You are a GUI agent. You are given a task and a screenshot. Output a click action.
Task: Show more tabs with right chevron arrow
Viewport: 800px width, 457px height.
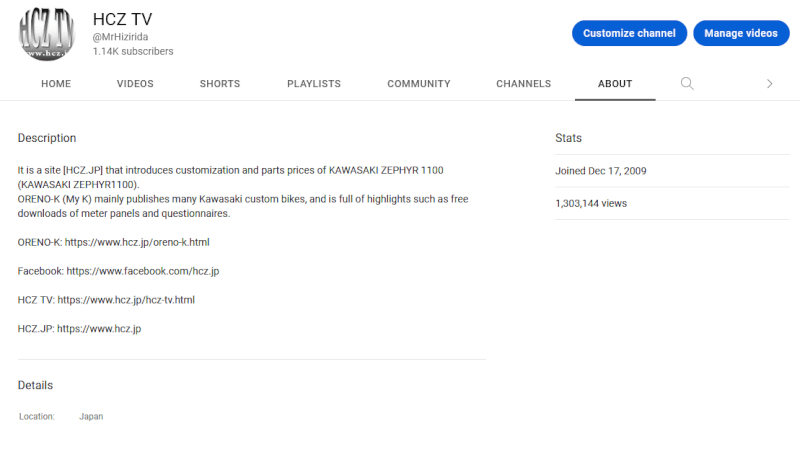[x=769, y=84]
